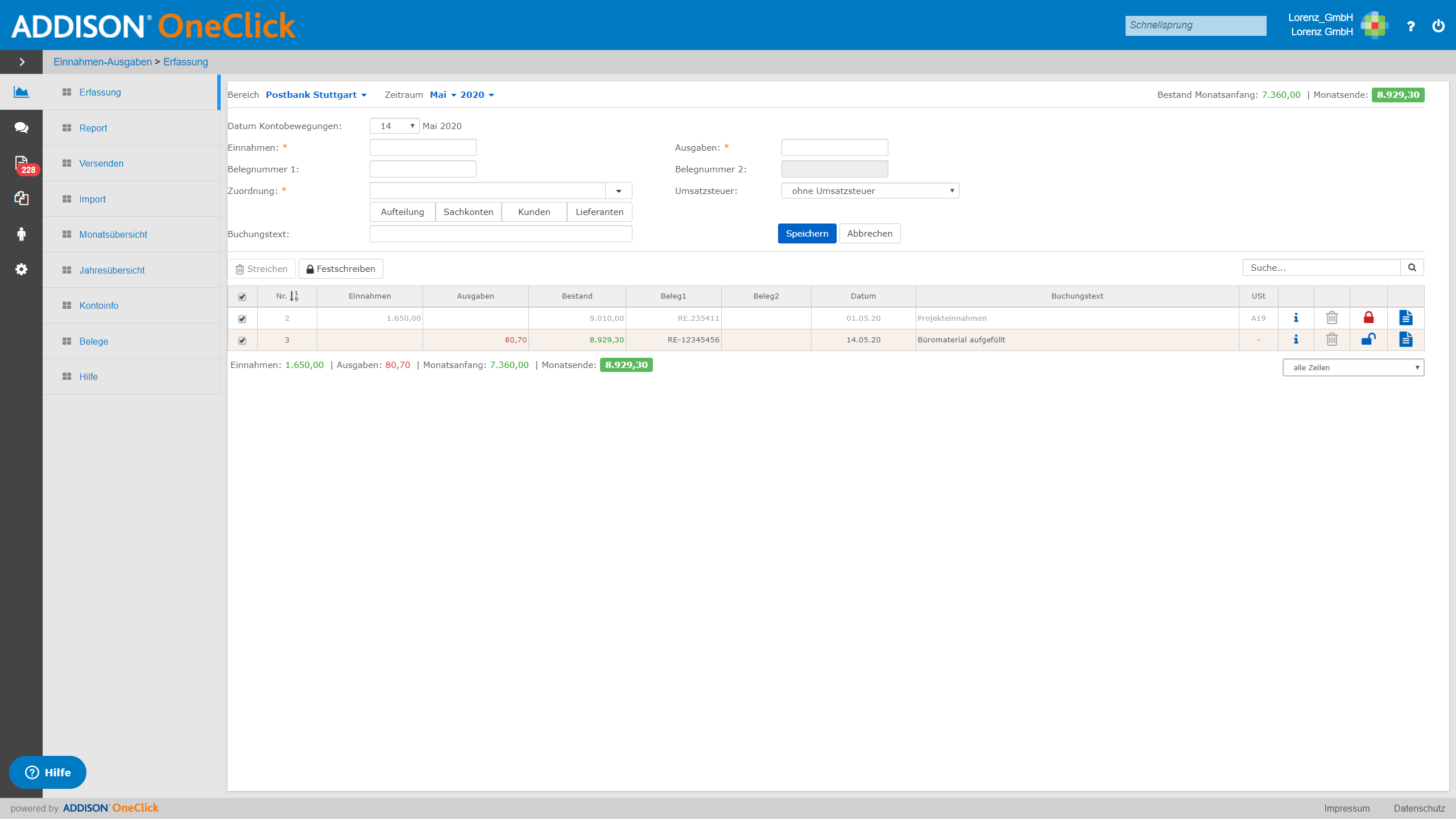Open the Umsatzsteuer dropdown
Viewport: 1456px width, 819px height.
tap(870, 191)
